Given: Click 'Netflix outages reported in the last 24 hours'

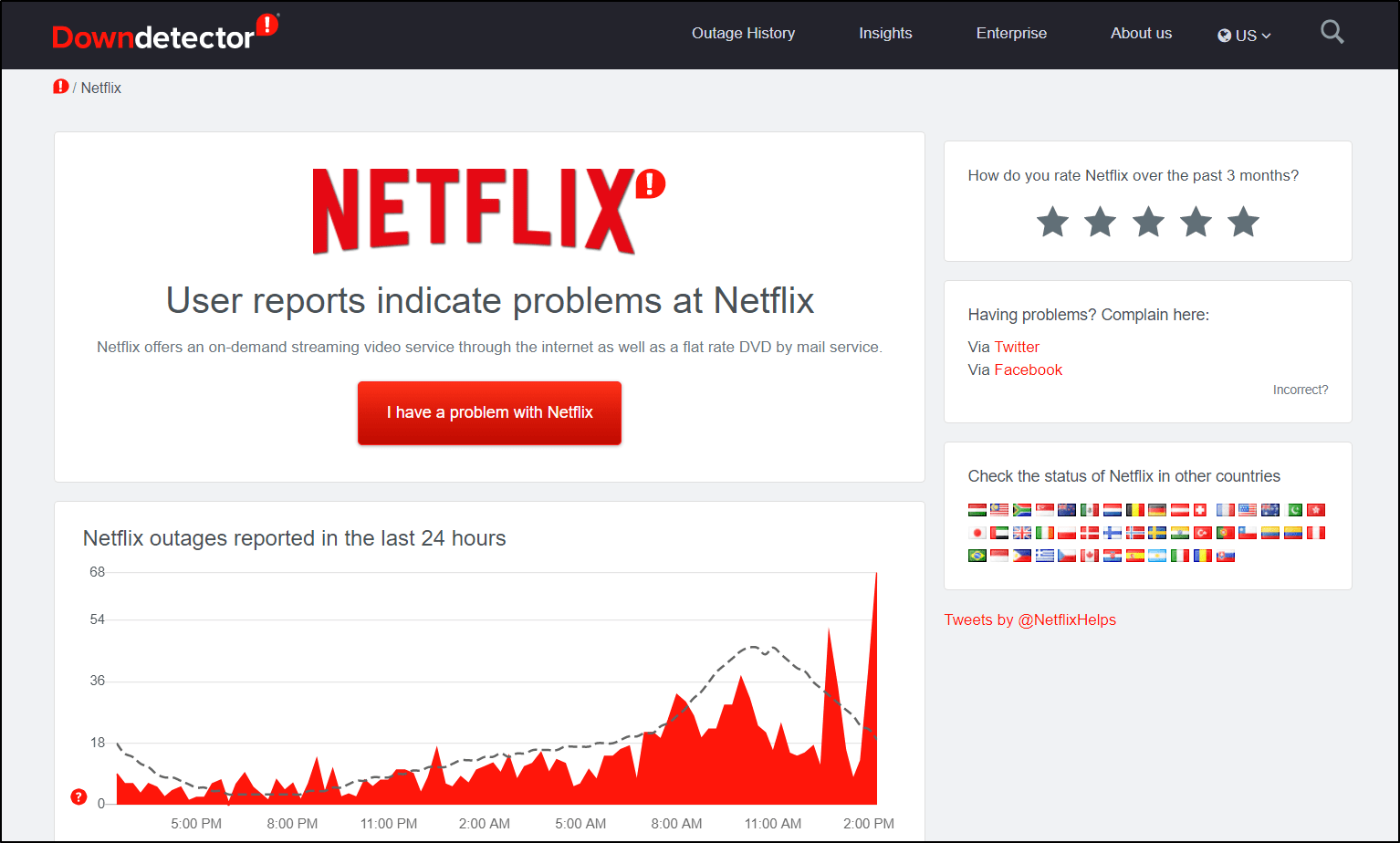Looking at the screenshot, I should click(x=294, y=538).
